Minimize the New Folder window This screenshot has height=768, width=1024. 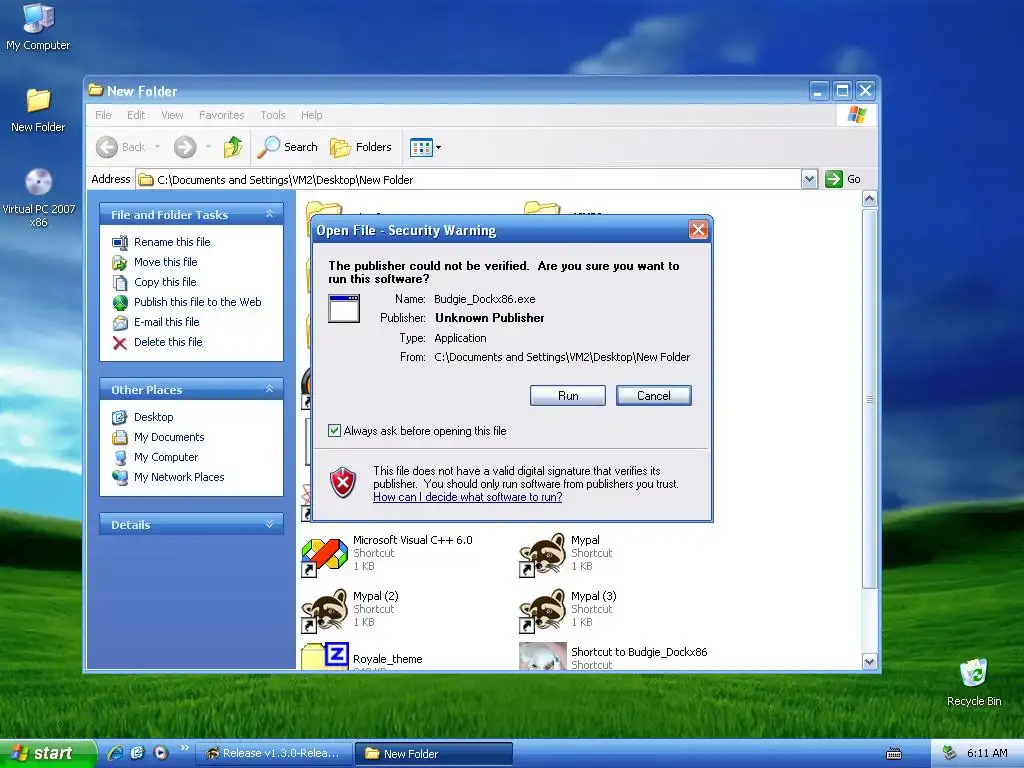819,91
